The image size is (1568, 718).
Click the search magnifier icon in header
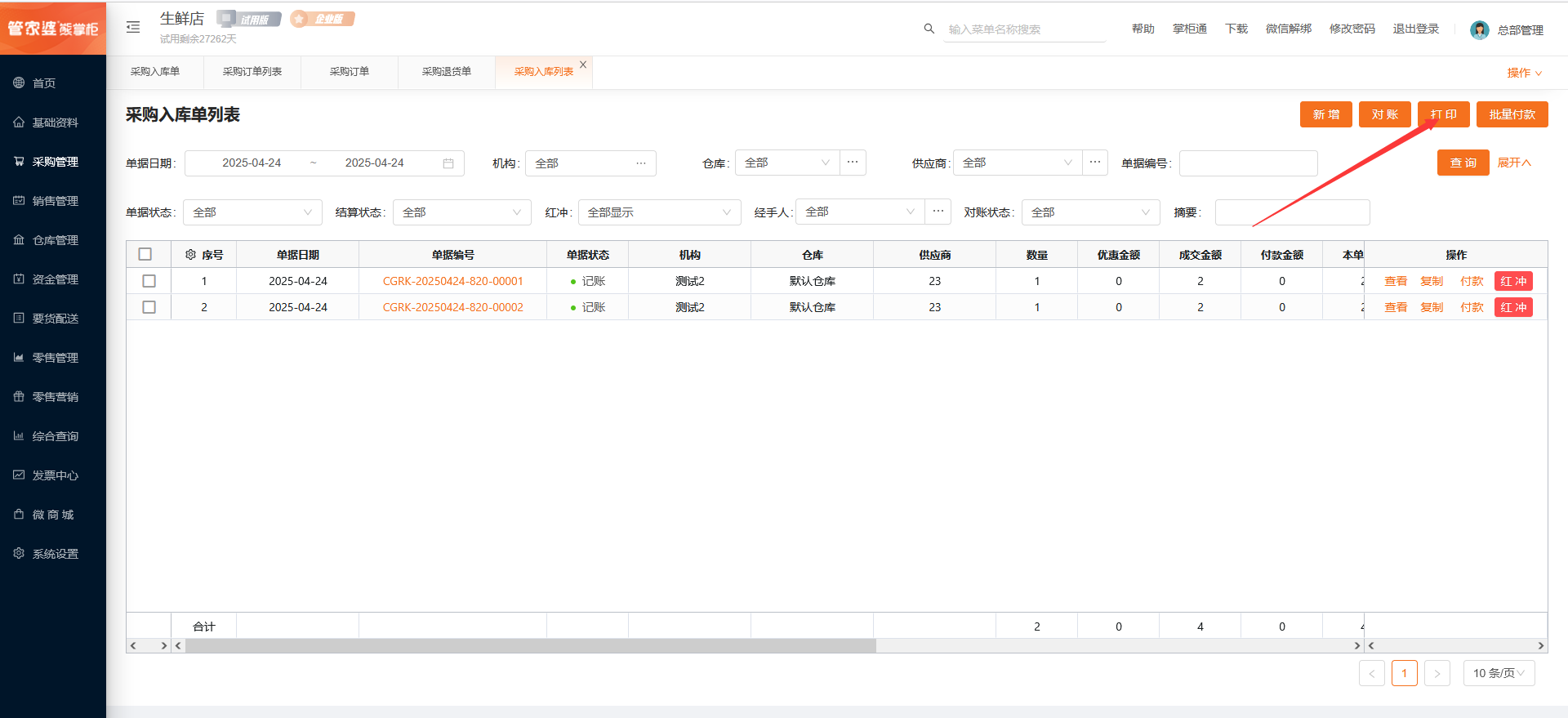929,29
